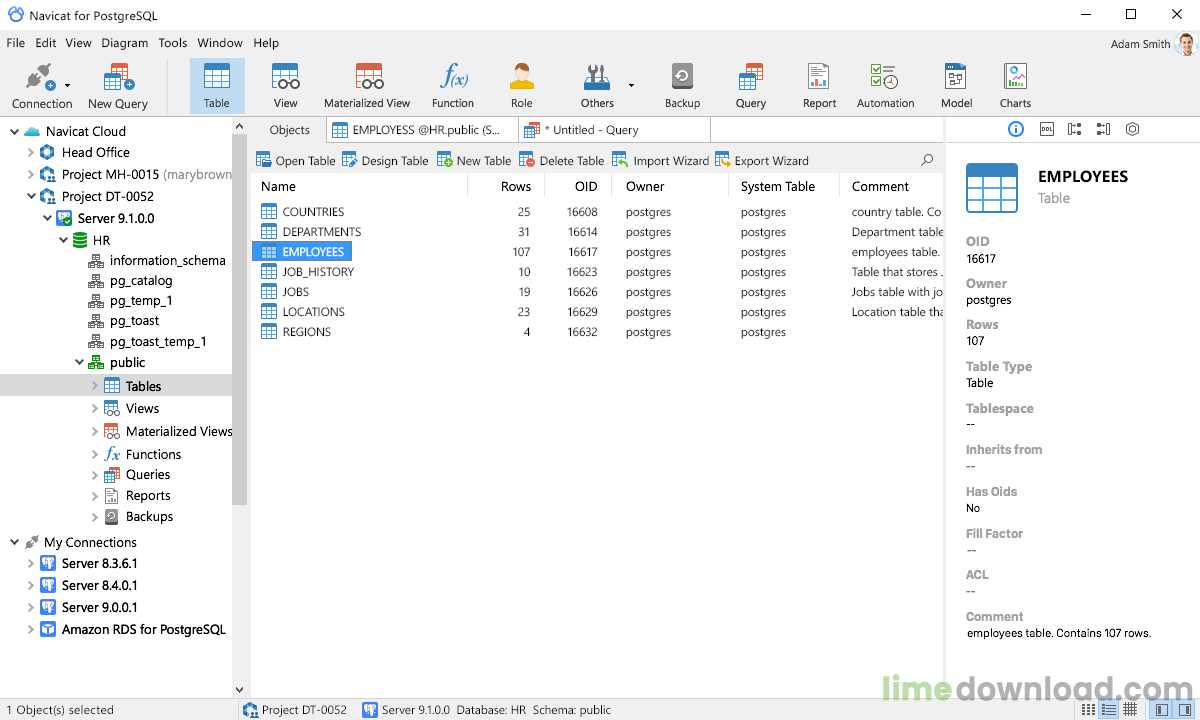1200x720 pixels.
Task: Open the New Query tool
Action: [117, 85]
